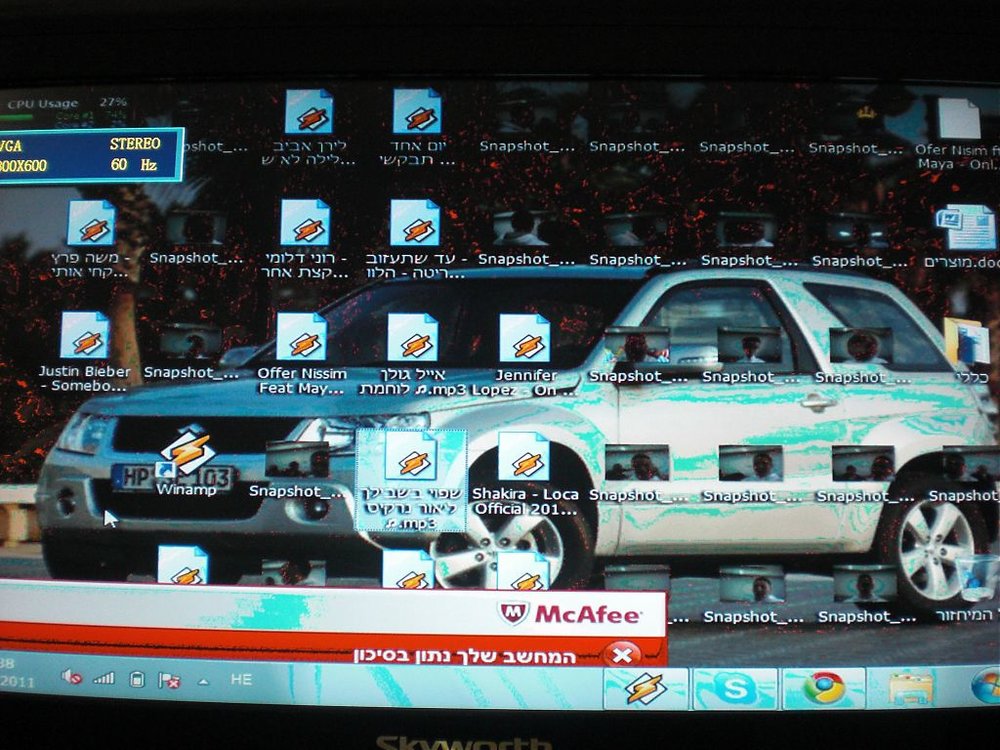The image size is (1000, 750).
Task: Select the לירן אביב לילה לא audio file
Action: click(309, 128)
